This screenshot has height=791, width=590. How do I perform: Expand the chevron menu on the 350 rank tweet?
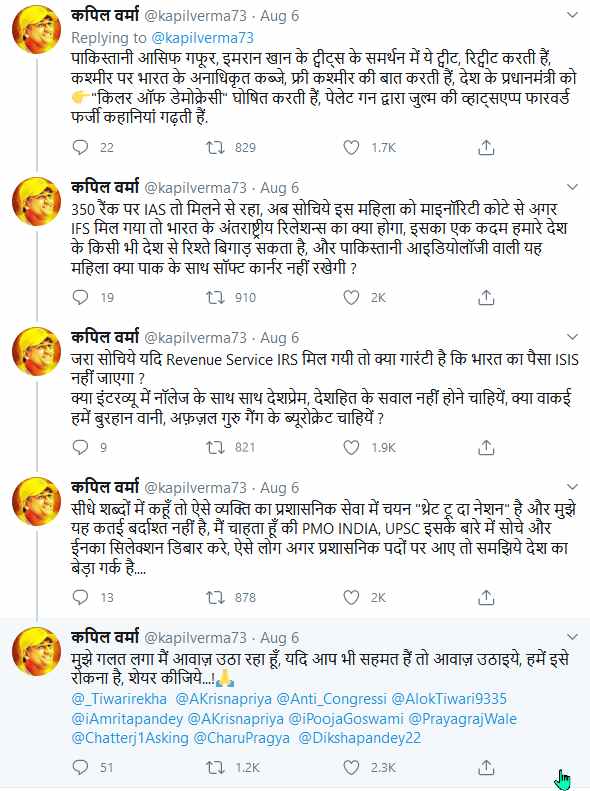pos(572,187)
